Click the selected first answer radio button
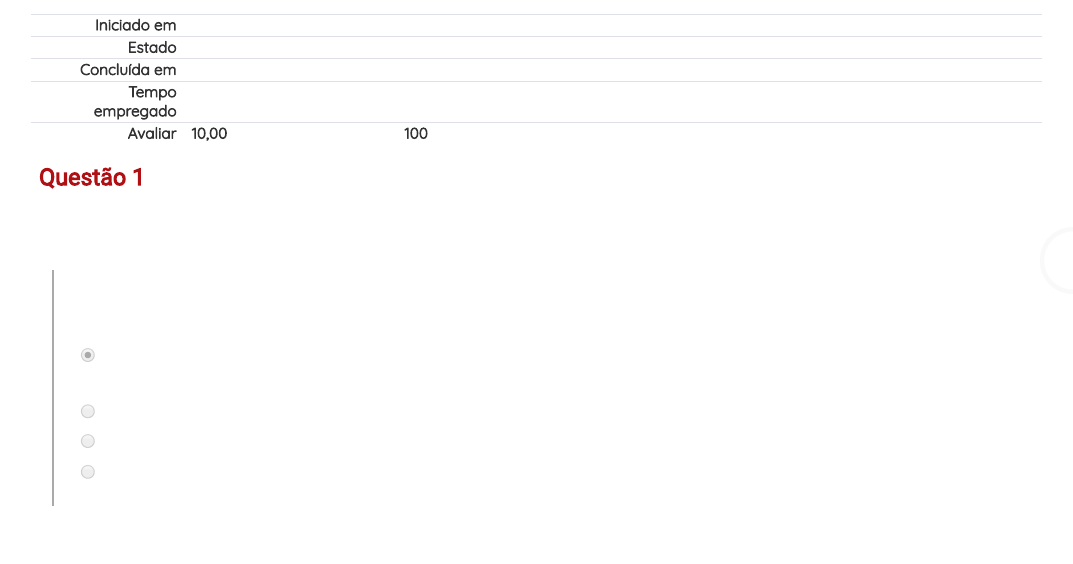Image resolution: width=1073 pixels, height=564 pixels. point(88,355)
